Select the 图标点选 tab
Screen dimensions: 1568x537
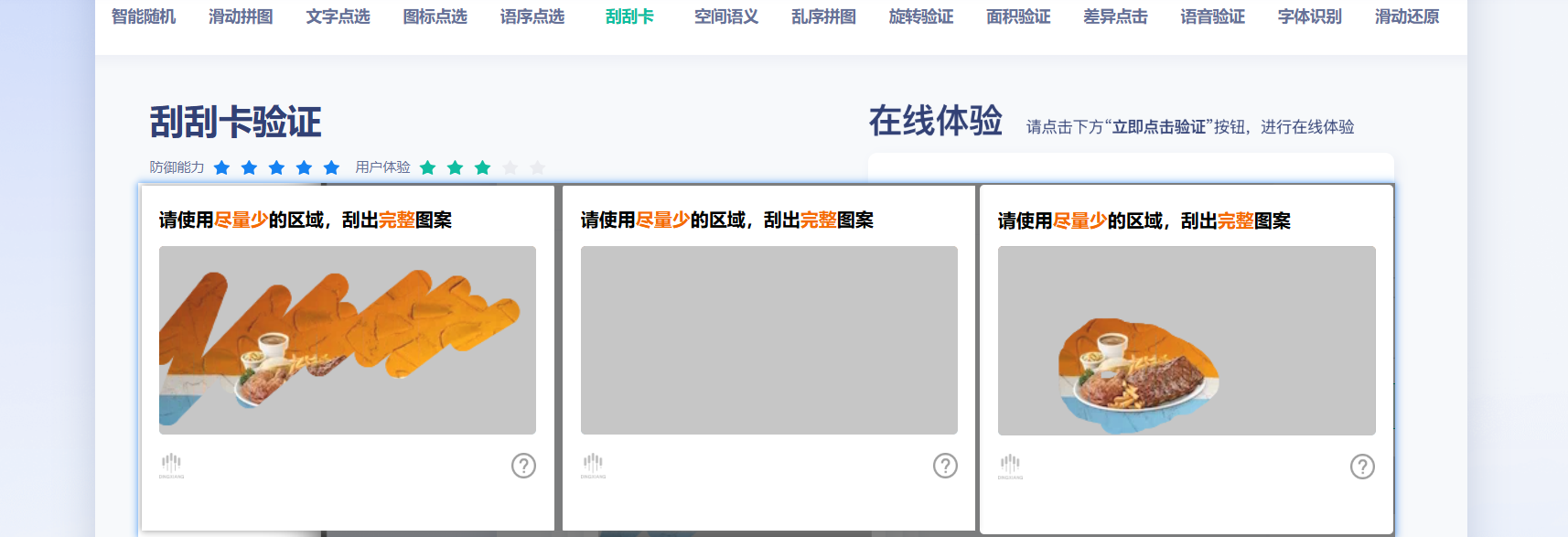pos(435,16)
